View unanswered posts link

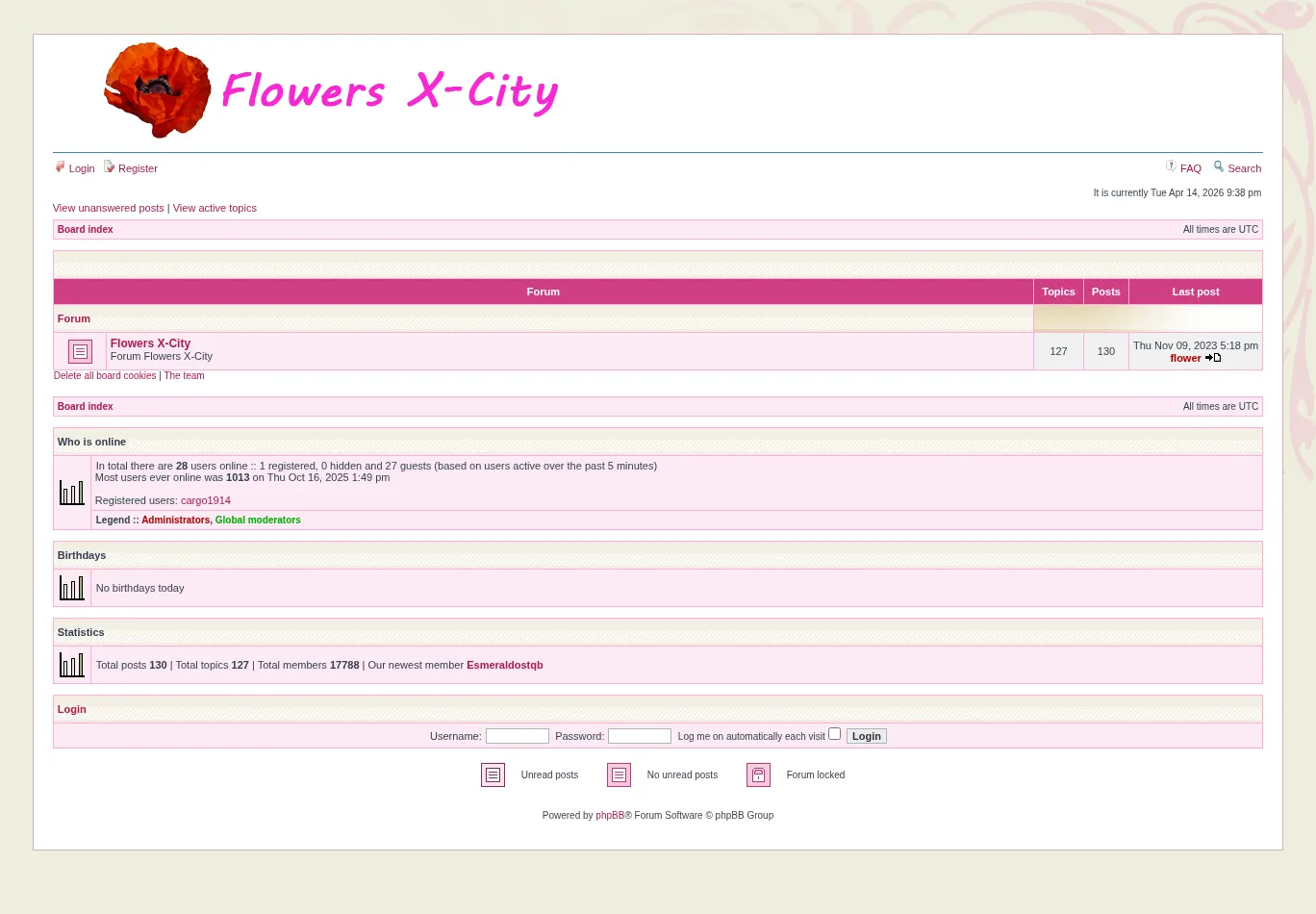pos(109,208)
